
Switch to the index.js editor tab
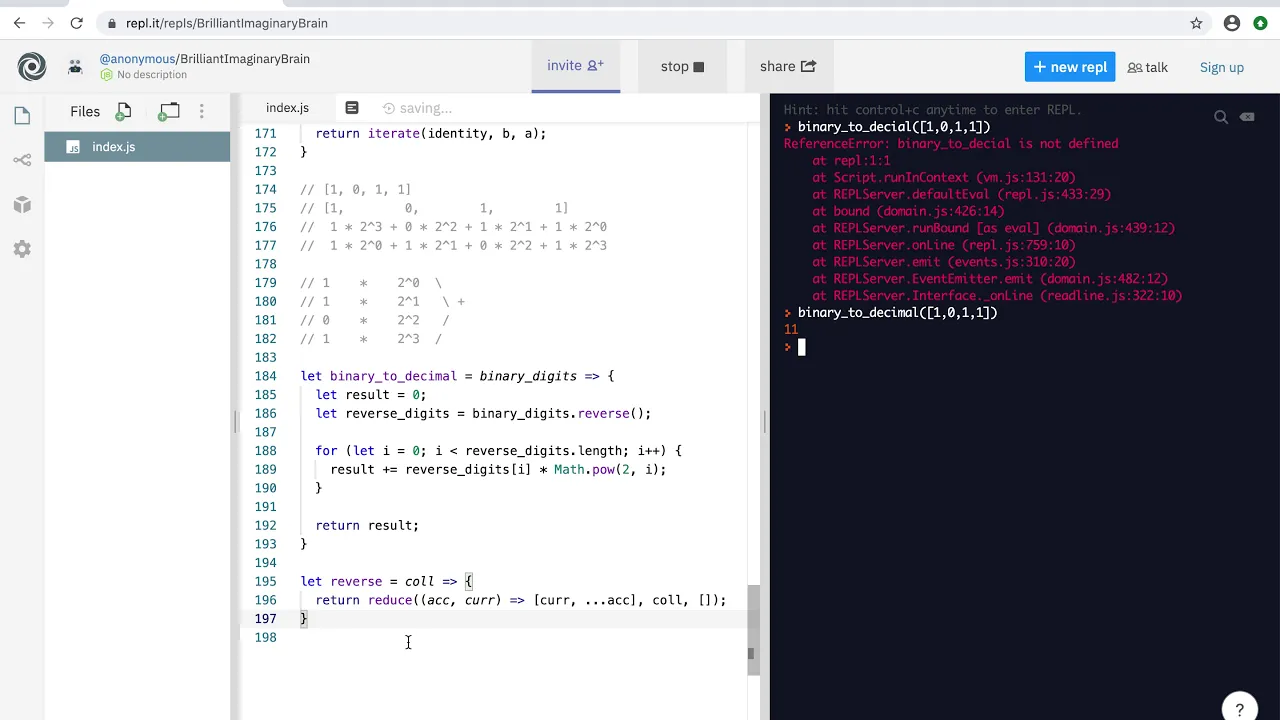click(x=287, y=108)
